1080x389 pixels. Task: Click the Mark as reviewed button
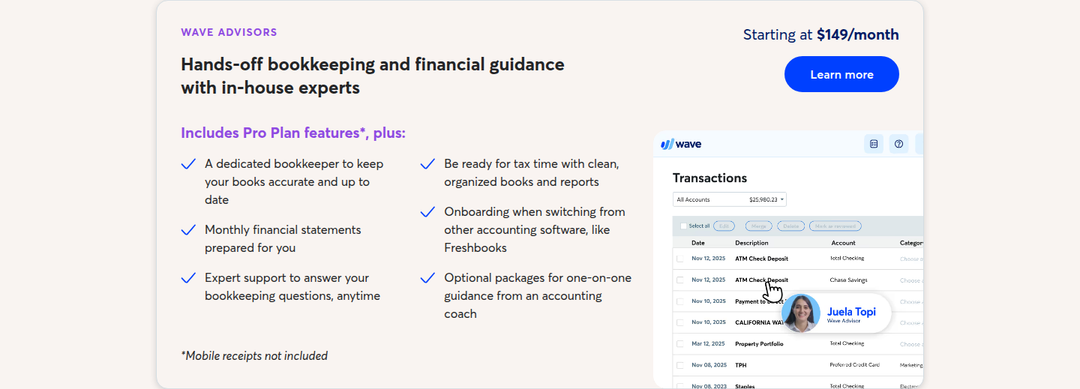[835, 226]
